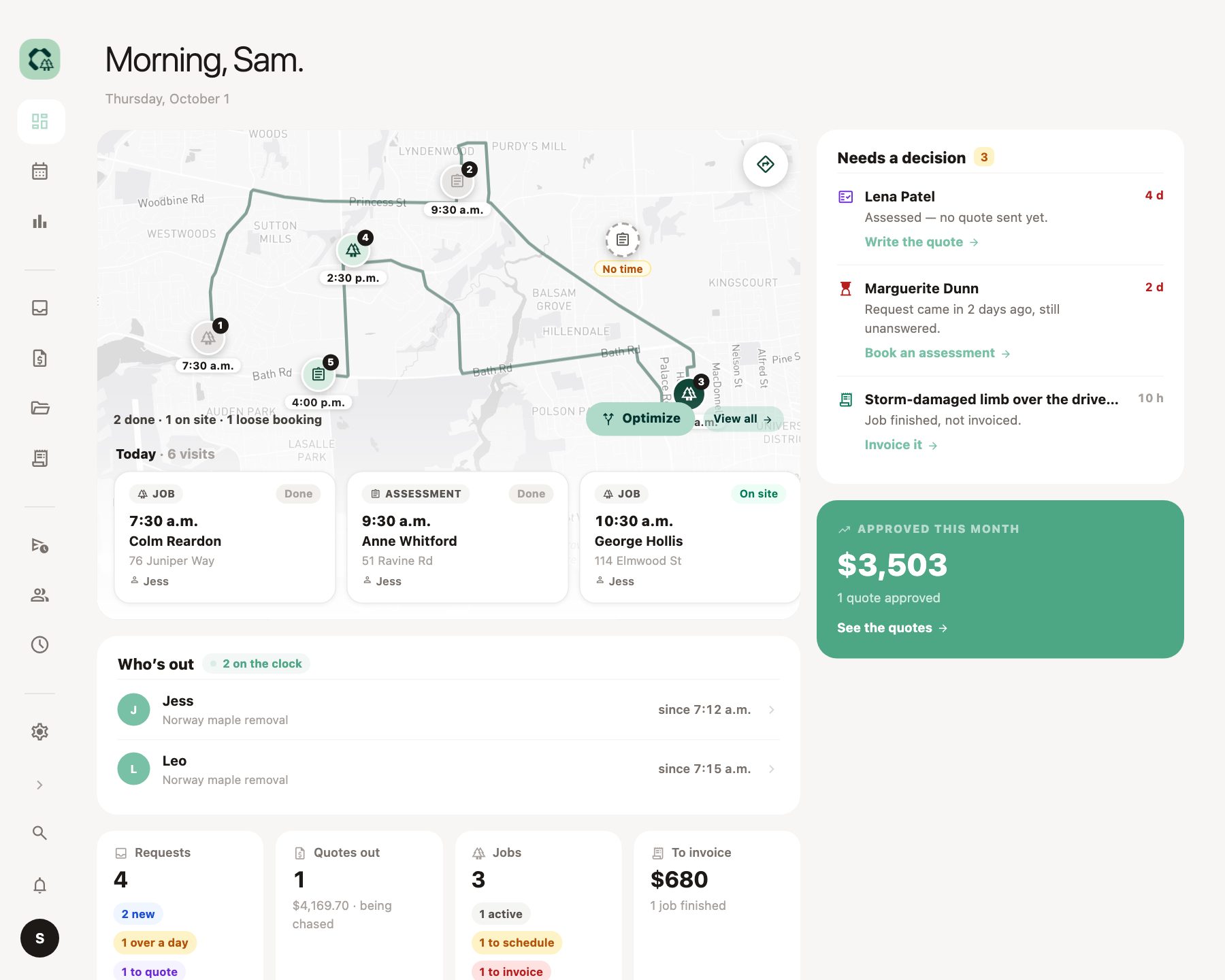Select map stop 1 at 7:30 a.m.

tap(208, 338)
